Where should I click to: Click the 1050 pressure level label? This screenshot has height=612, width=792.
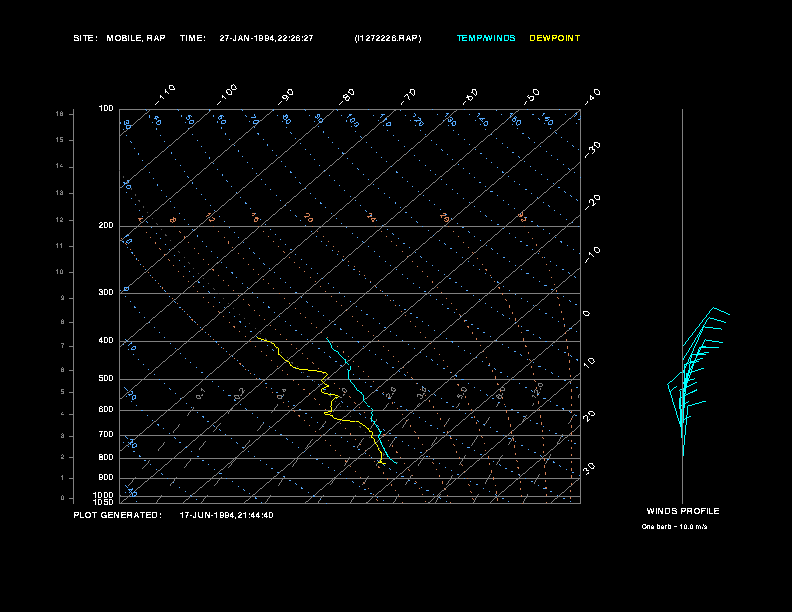tap(103, 502)
